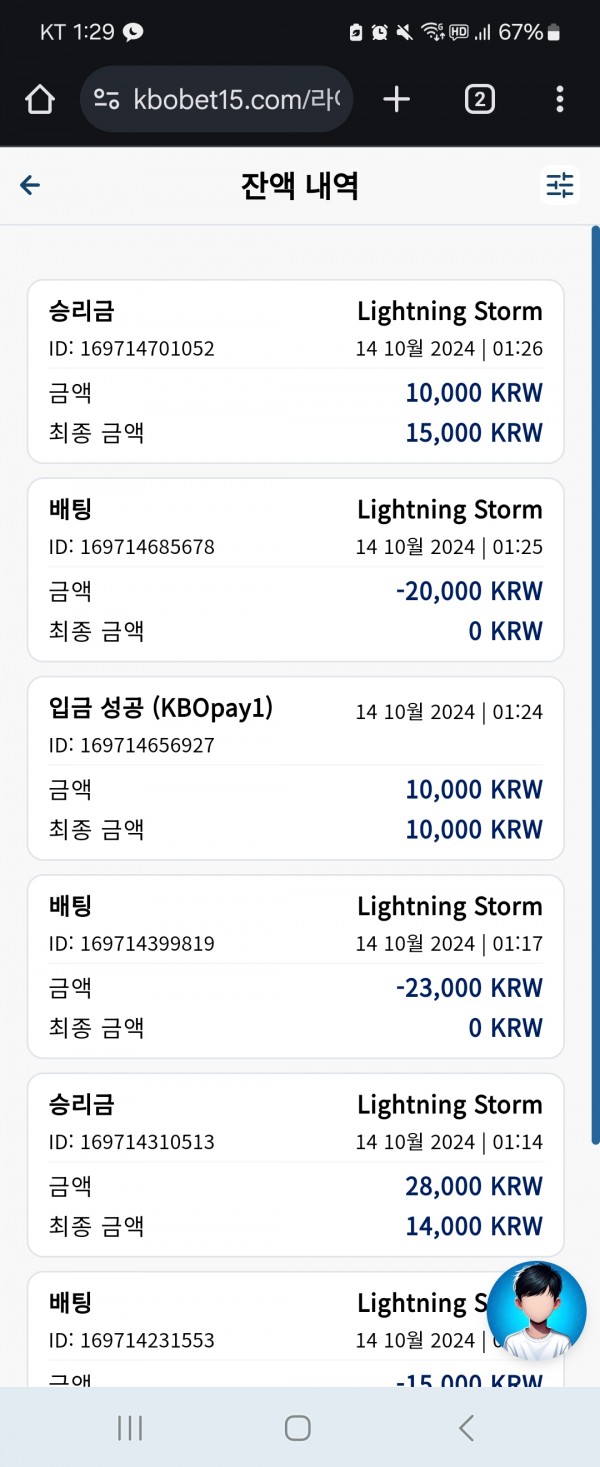This screenshot has height=1467, width=600.
Task: Tap the Android home button
Action: [297, 1428]
